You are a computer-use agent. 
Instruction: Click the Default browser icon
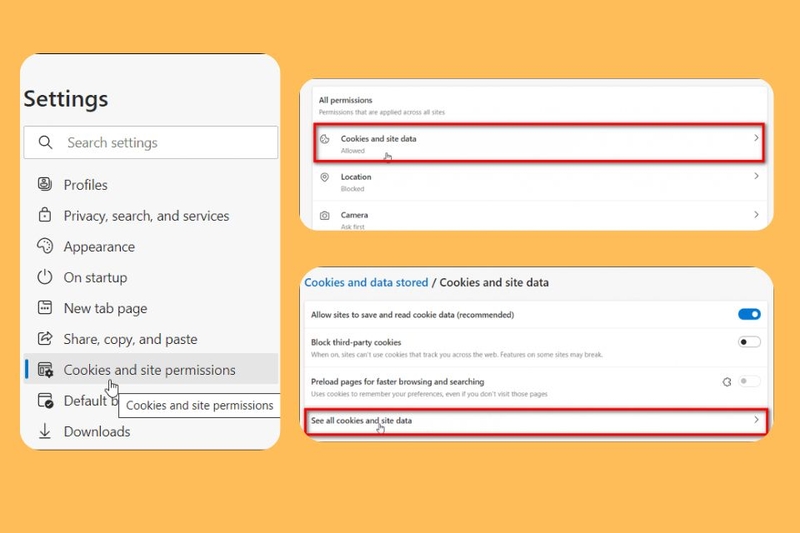[45, 401]
